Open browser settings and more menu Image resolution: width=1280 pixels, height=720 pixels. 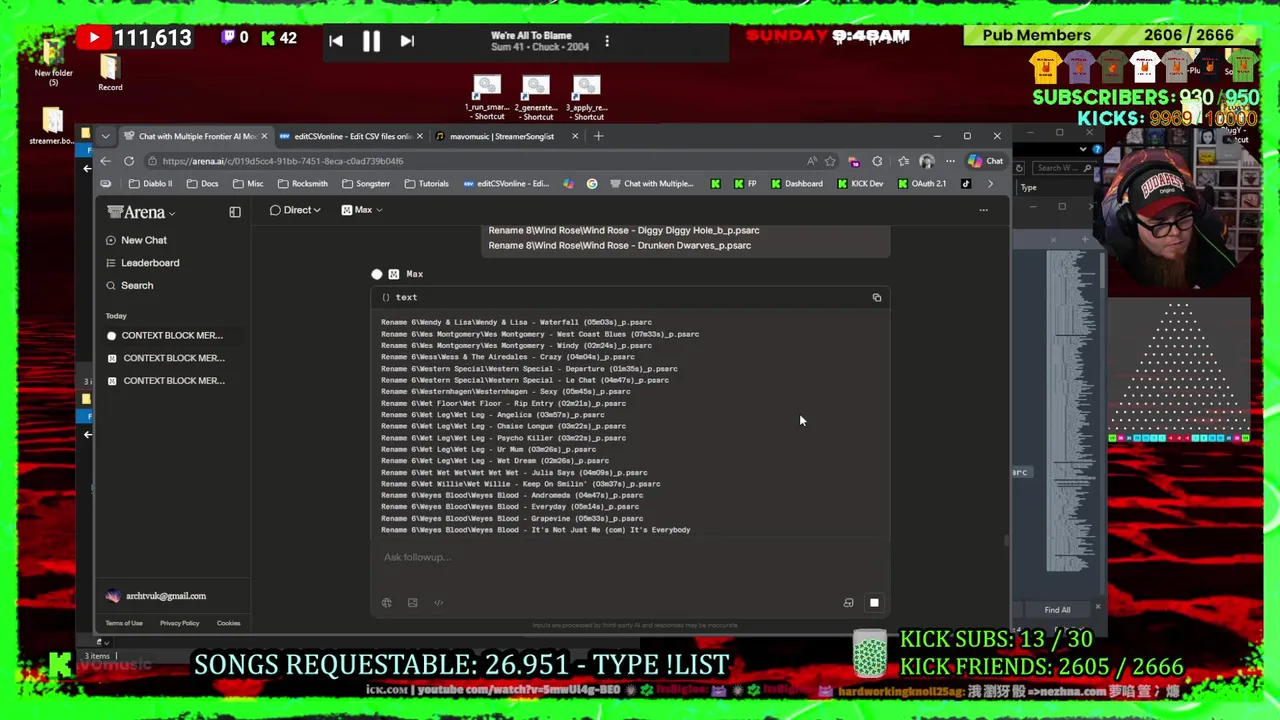[951, 161]
